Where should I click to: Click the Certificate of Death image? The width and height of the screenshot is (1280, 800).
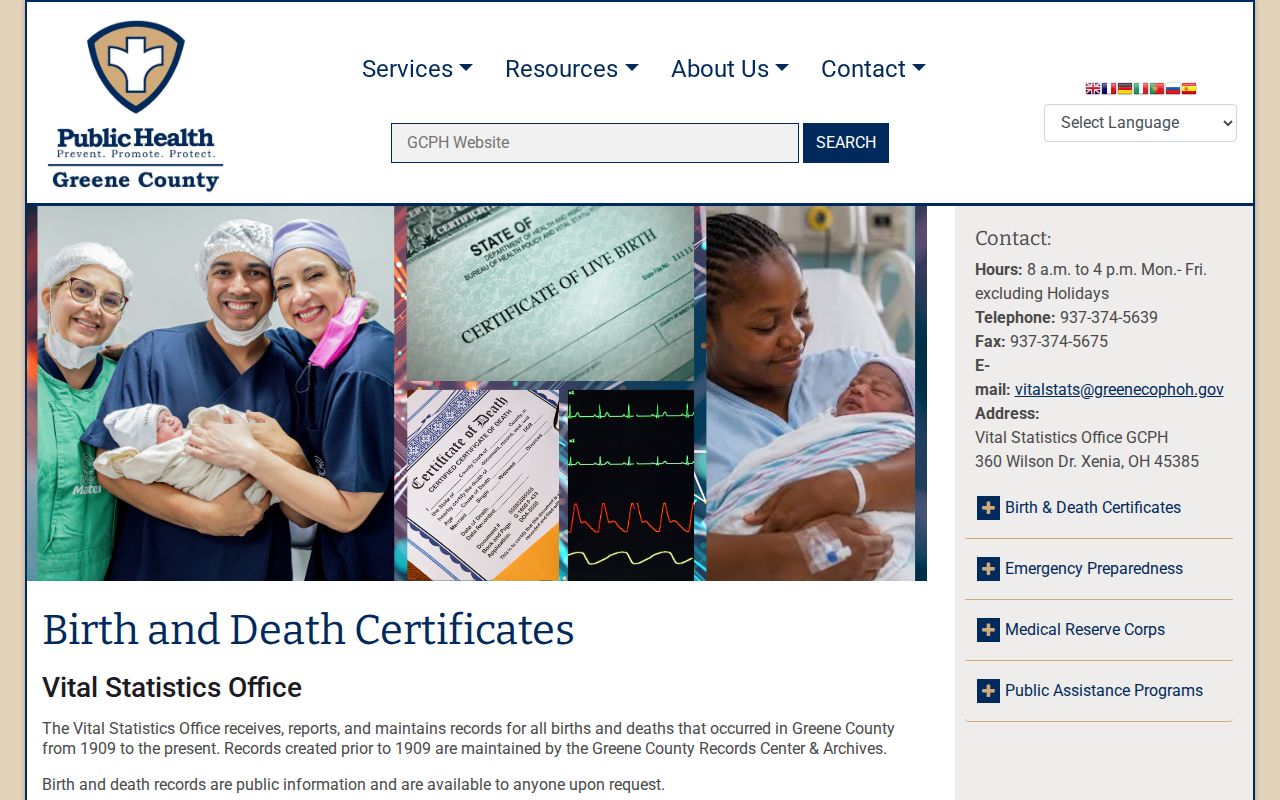tap(483, 485)
